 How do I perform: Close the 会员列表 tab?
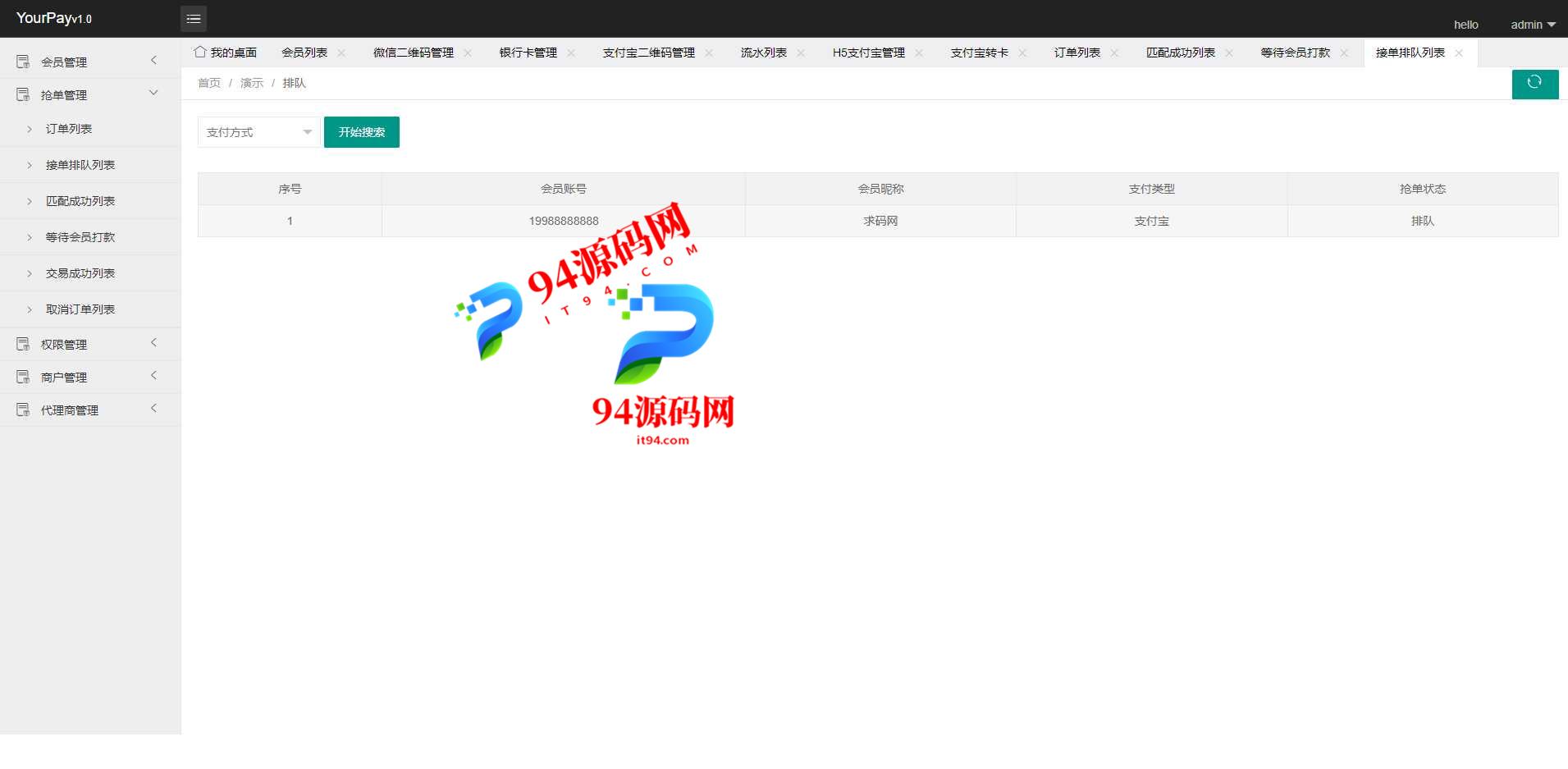(x=341, y=53)
